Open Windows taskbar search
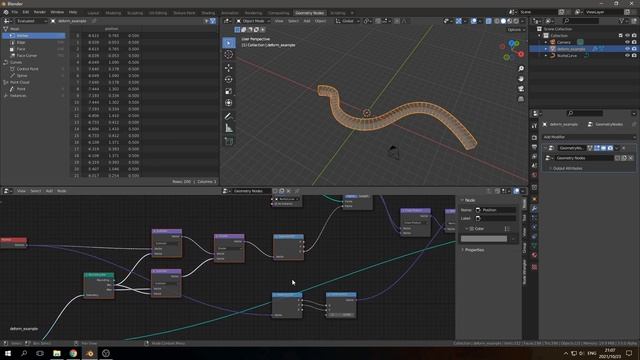This screenshot has height=360, width=640. (24, 353)
